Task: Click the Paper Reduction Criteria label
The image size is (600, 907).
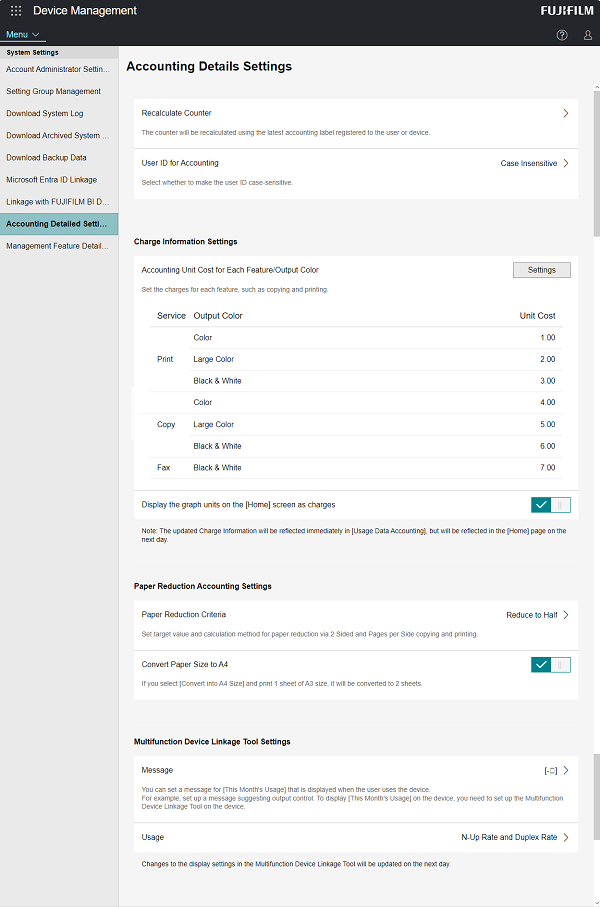Action: 183,615
